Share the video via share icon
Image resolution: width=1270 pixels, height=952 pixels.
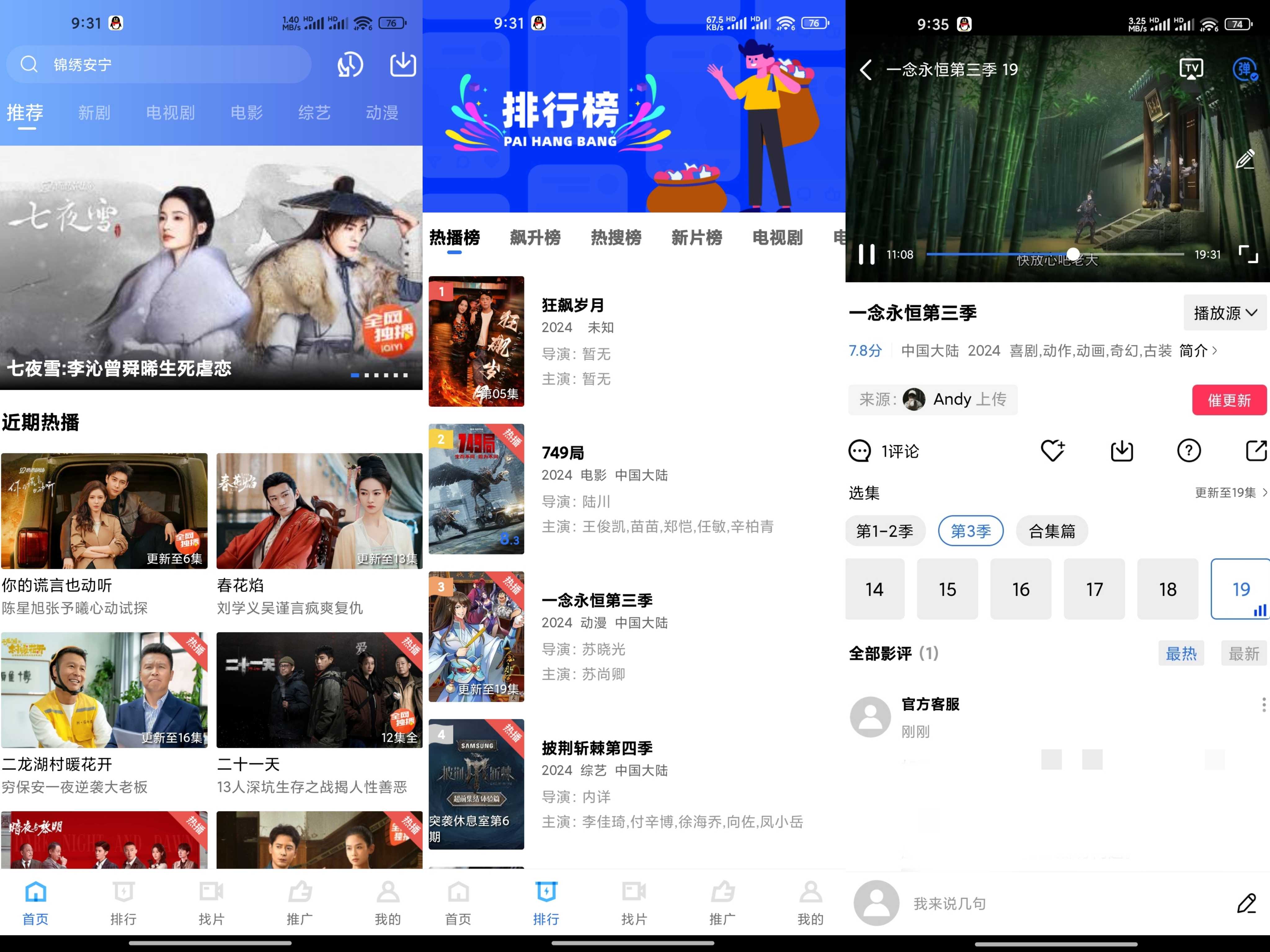(x=1256, y=451)
